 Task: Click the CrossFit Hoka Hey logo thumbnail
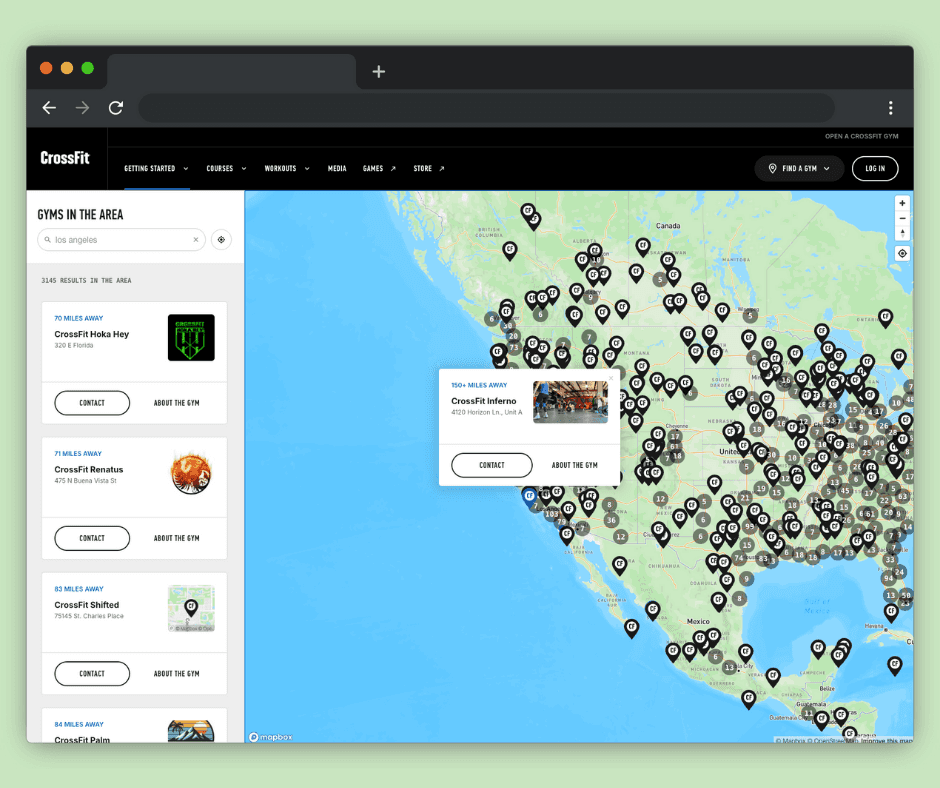coord(191,338)
